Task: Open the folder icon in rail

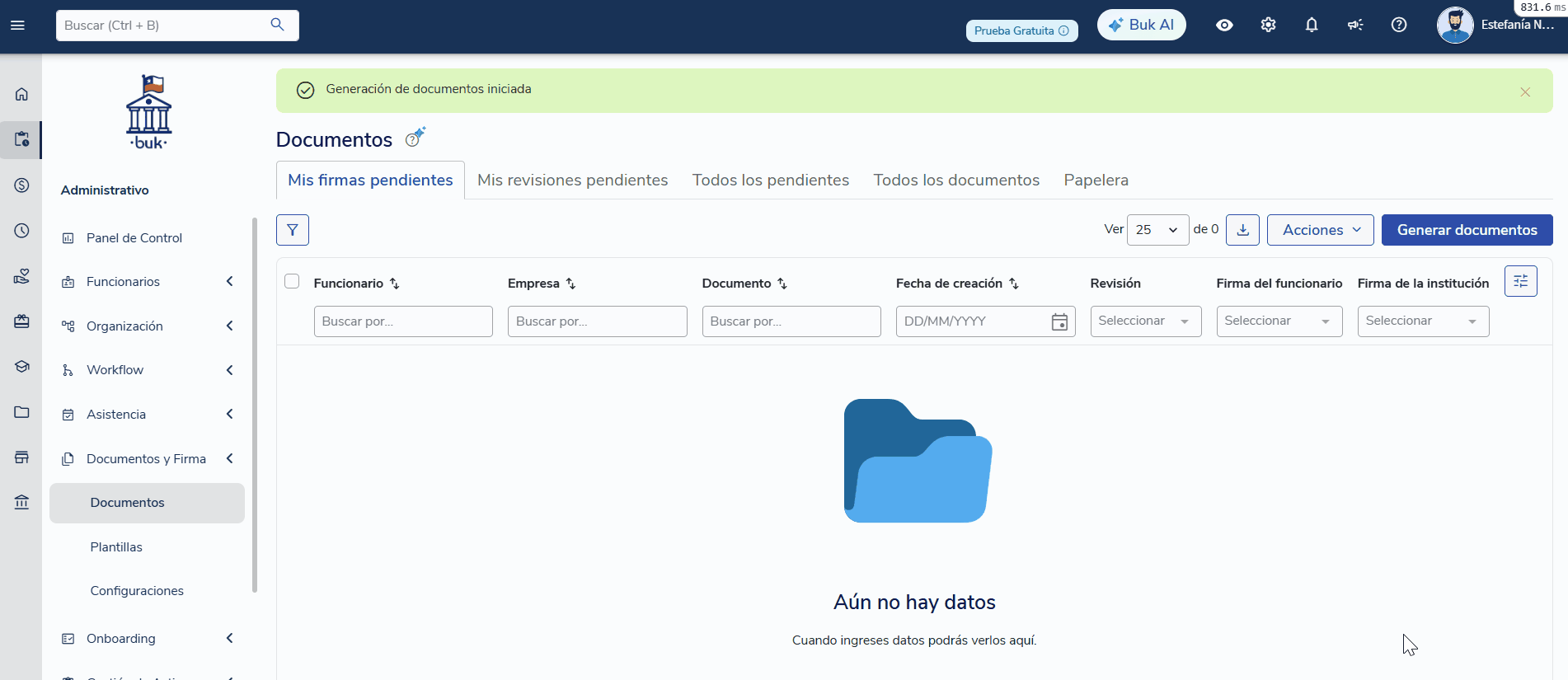Action: tap(21, 412)
